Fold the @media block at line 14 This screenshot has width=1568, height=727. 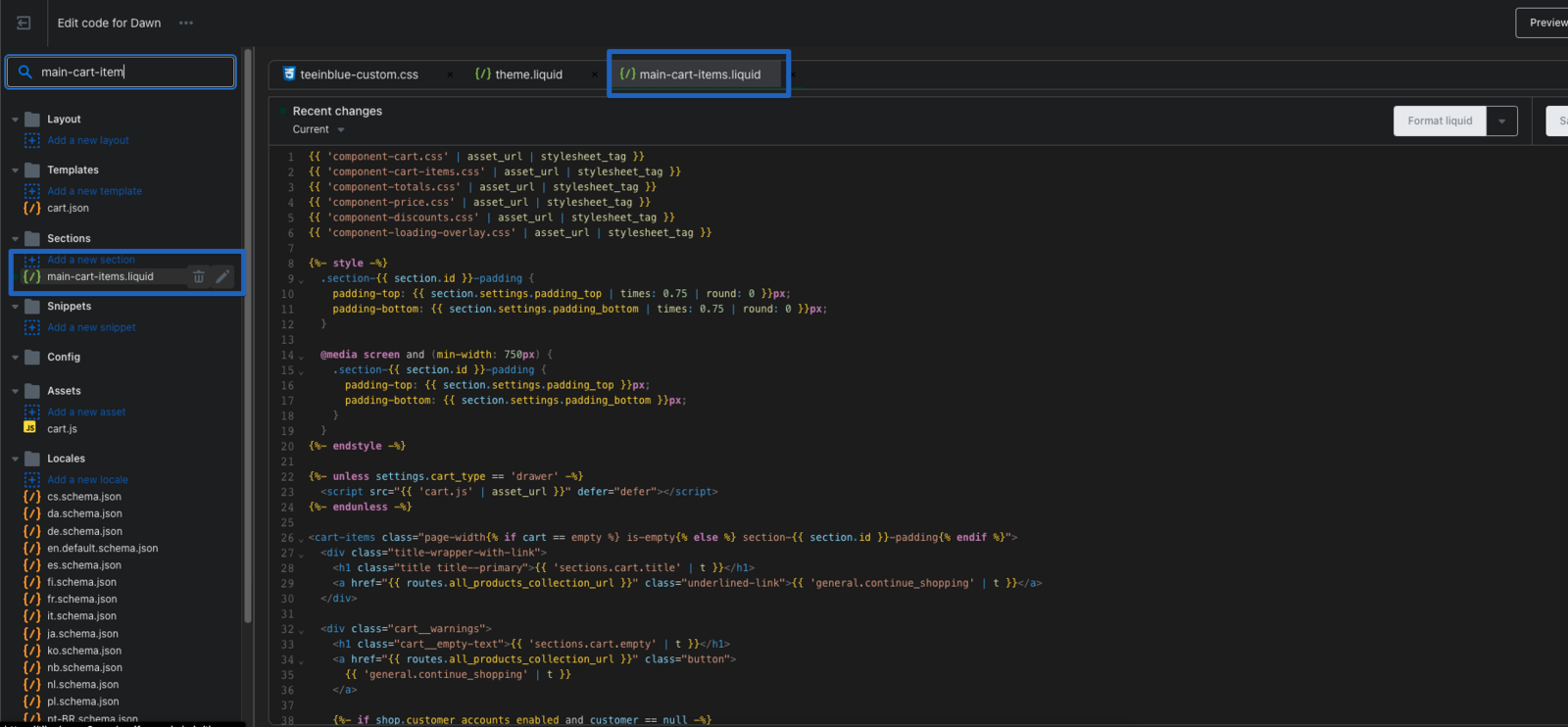(x=301, y=357)
